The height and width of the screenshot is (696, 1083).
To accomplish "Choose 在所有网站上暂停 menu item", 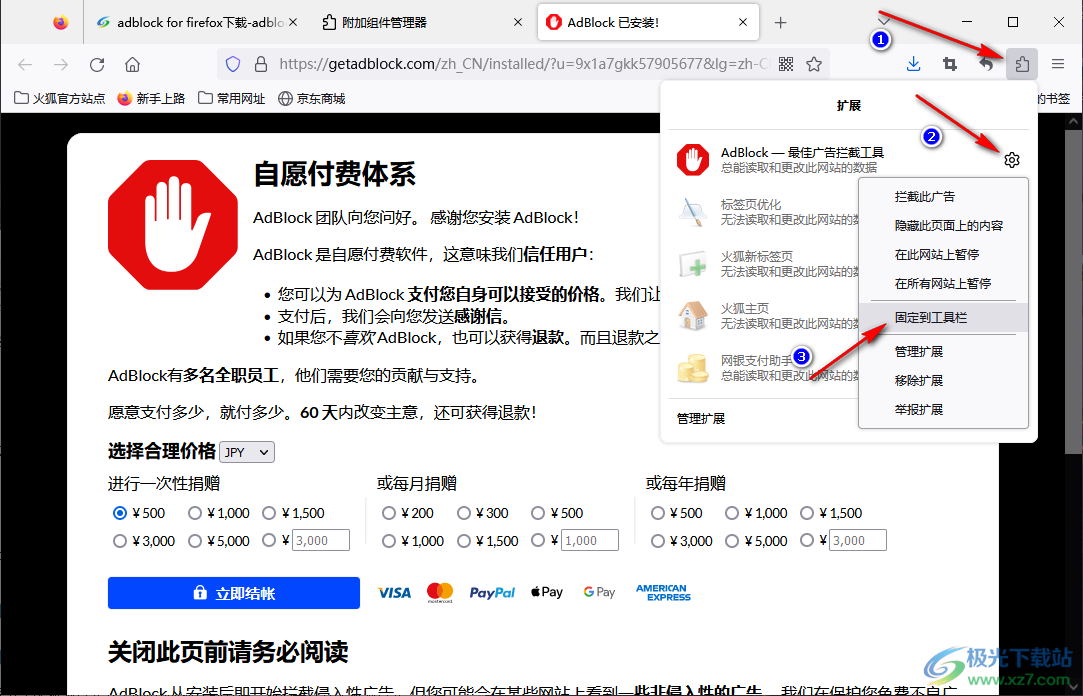I will click(943, 284).
